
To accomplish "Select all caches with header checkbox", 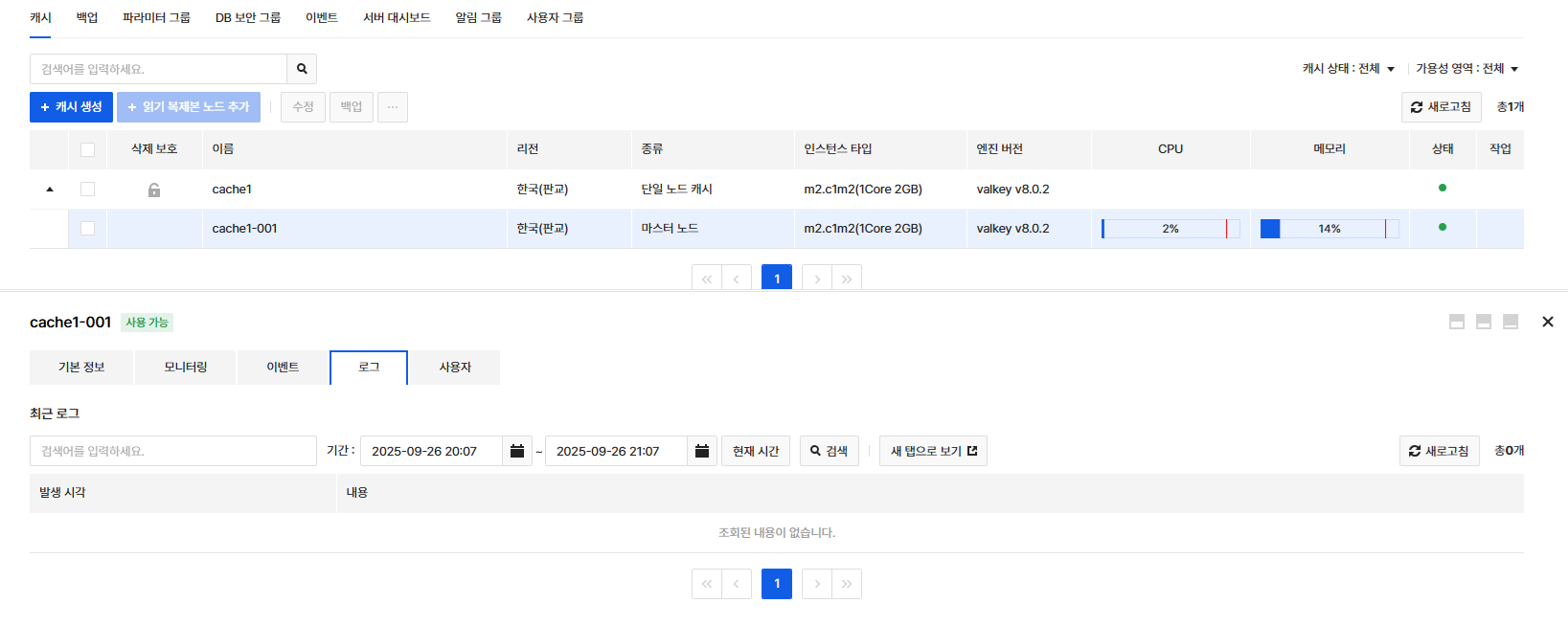I will point(87,149).
